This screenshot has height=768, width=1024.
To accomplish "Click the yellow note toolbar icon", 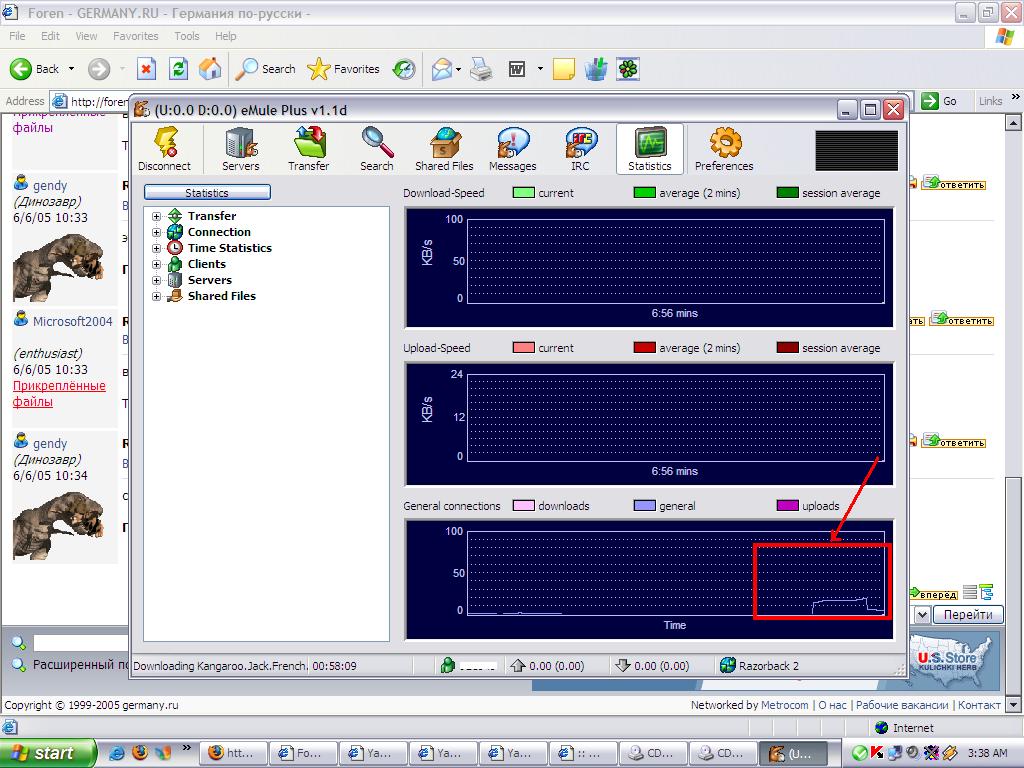I will point(564,69).
